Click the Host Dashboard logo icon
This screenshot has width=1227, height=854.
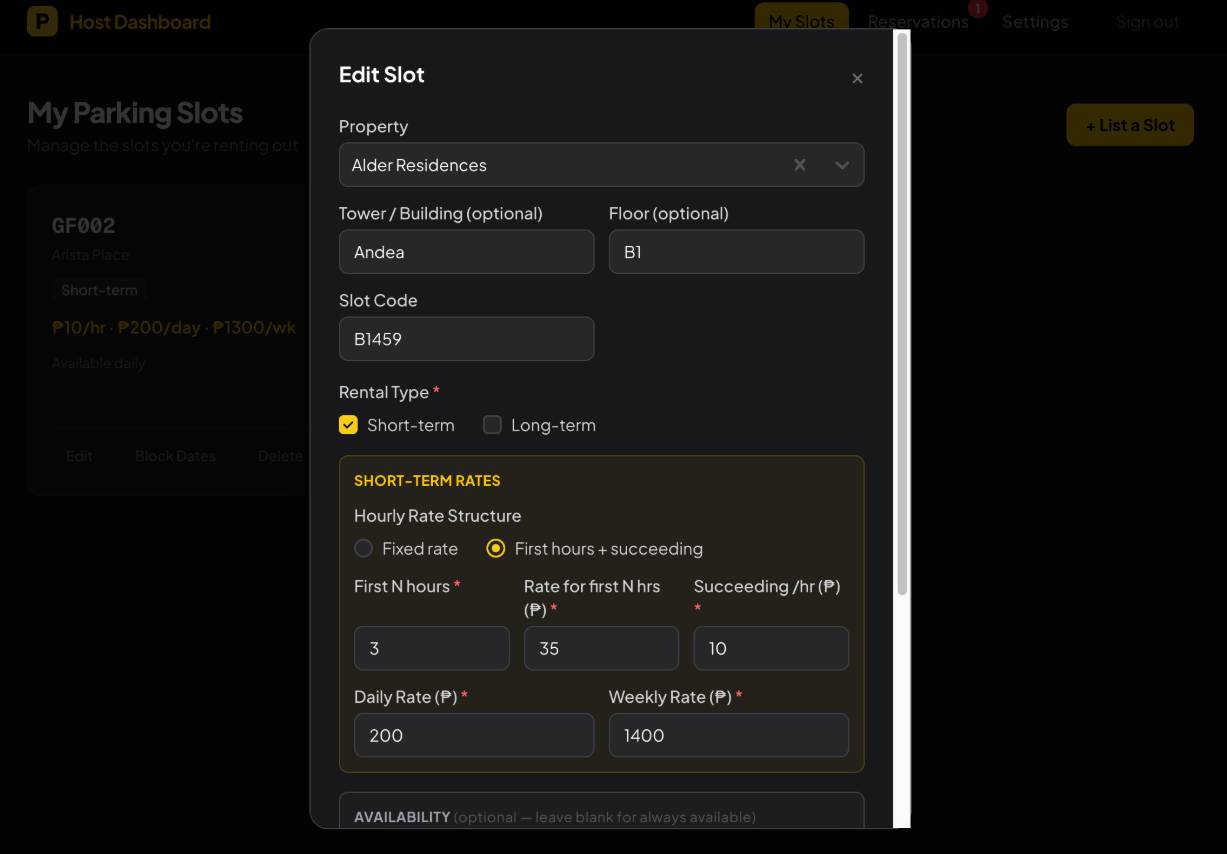pyautogui.click(x=42, y=21)
